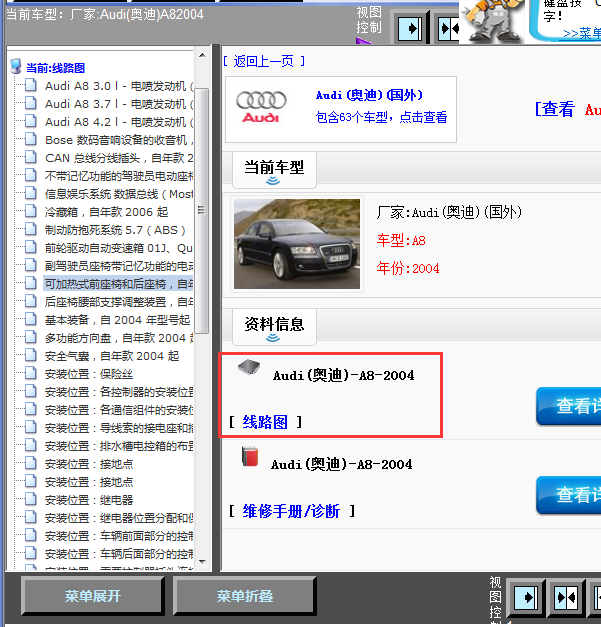
Task: Click 查看 button in 线路图 row
Action: click(569, 406)
